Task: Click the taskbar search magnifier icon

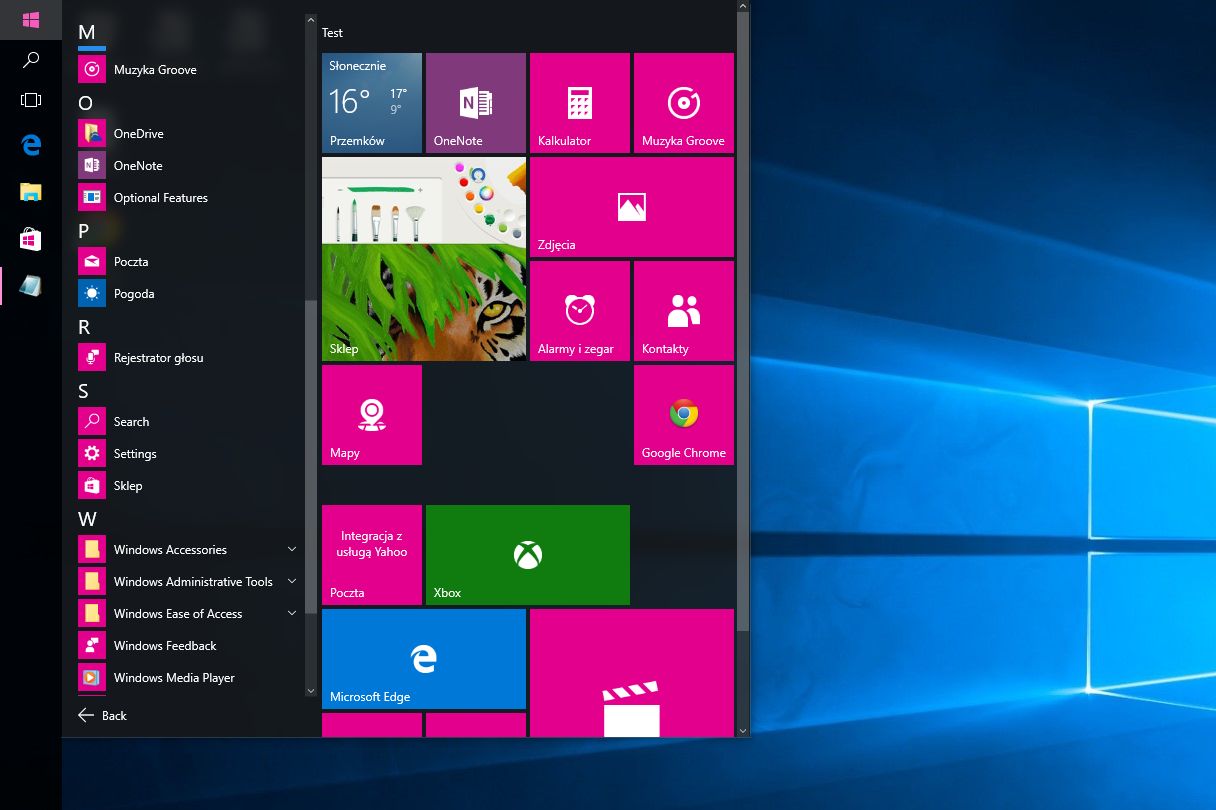Action: (x=31, y=60)
